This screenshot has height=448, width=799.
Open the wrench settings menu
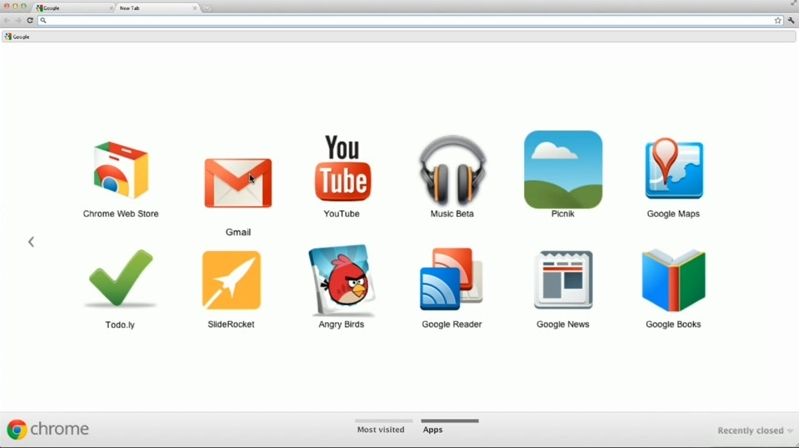point(791,20)
